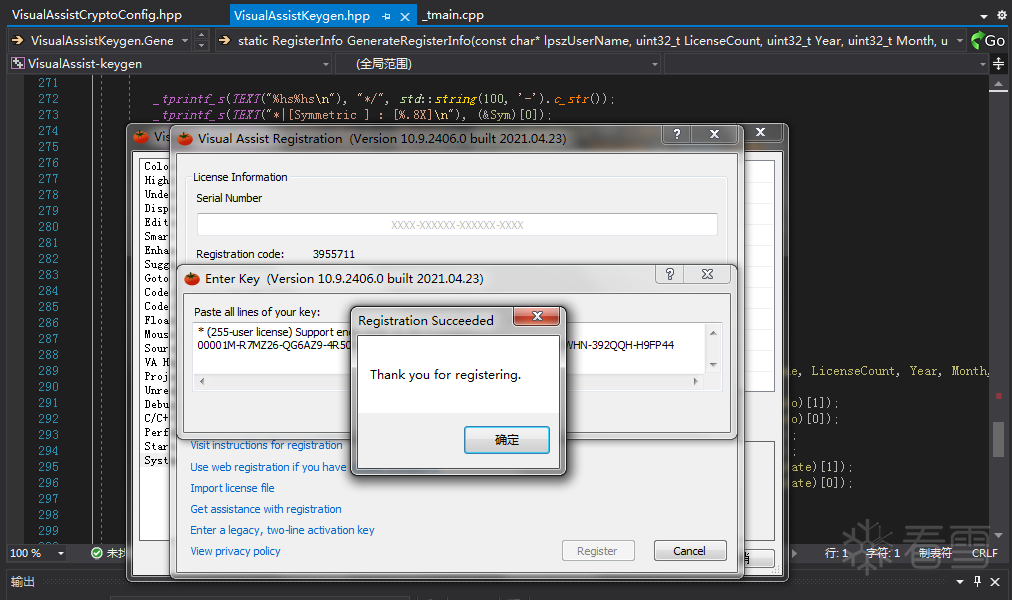Close the background Visual Assist options window
Image resolution: width=1012 pixels, height=600 pixels.
(761, 132)
